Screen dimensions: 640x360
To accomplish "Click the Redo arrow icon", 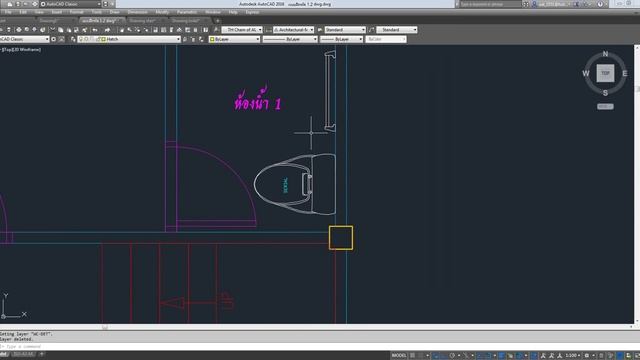I will pyautogui.click(x=107, y=30).
